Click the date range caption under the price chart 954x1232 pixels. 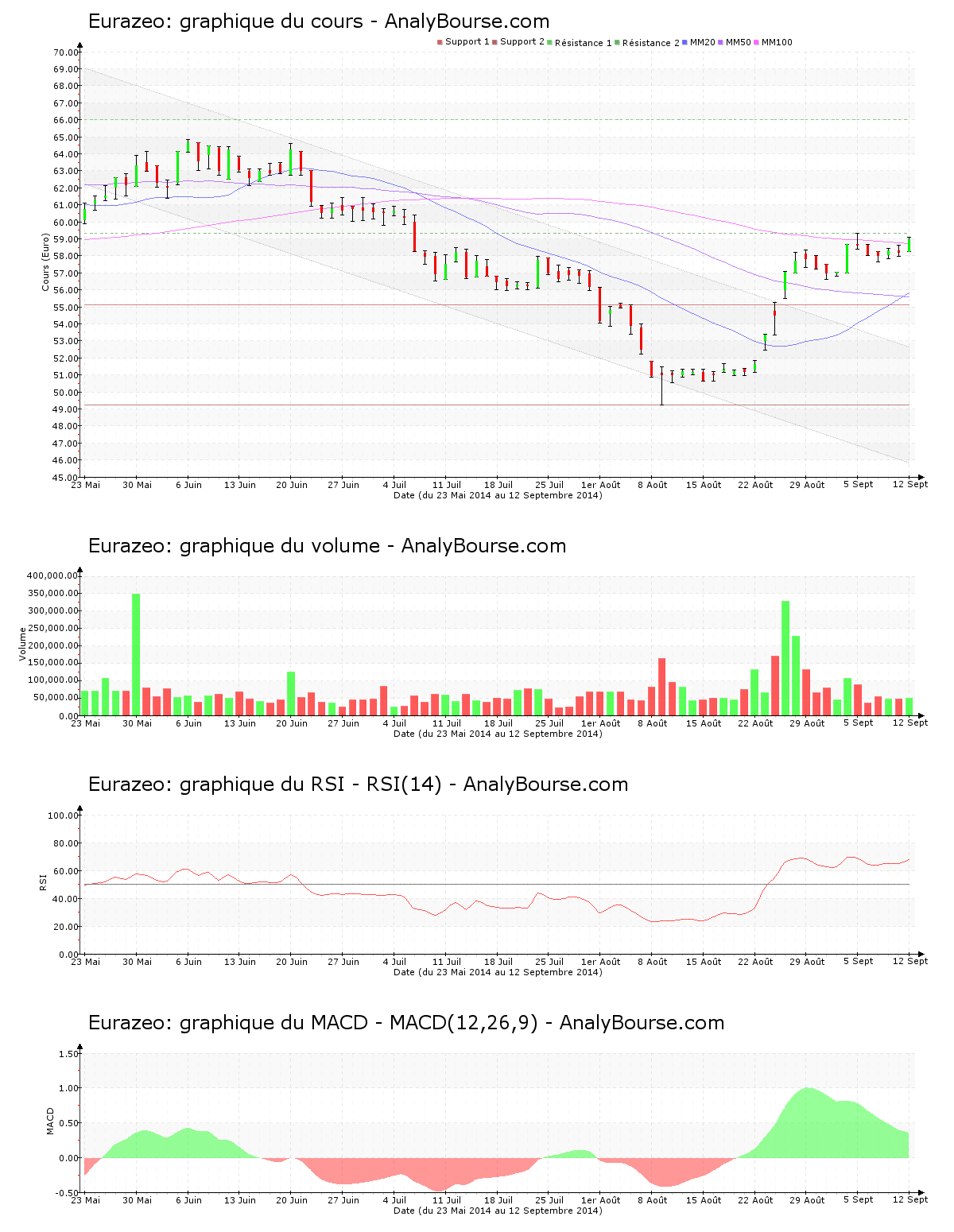click(498, 495)
